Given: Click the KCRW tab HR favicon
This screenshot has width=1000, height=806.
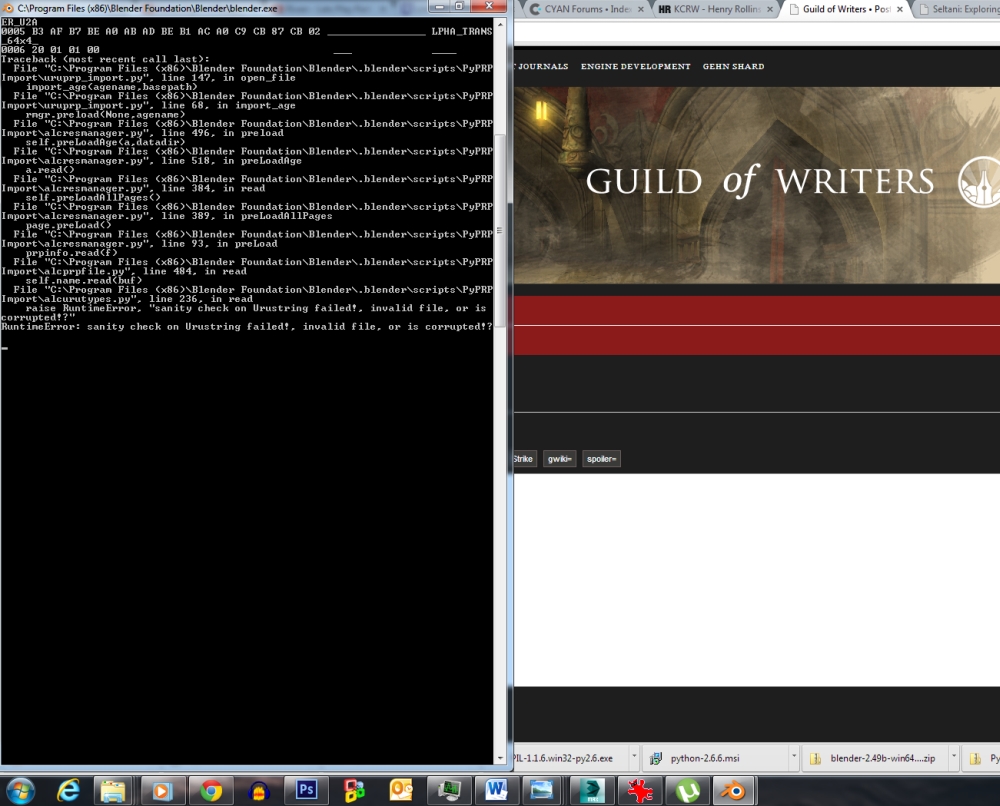Looking at the screenshot, I should (665, 9).
